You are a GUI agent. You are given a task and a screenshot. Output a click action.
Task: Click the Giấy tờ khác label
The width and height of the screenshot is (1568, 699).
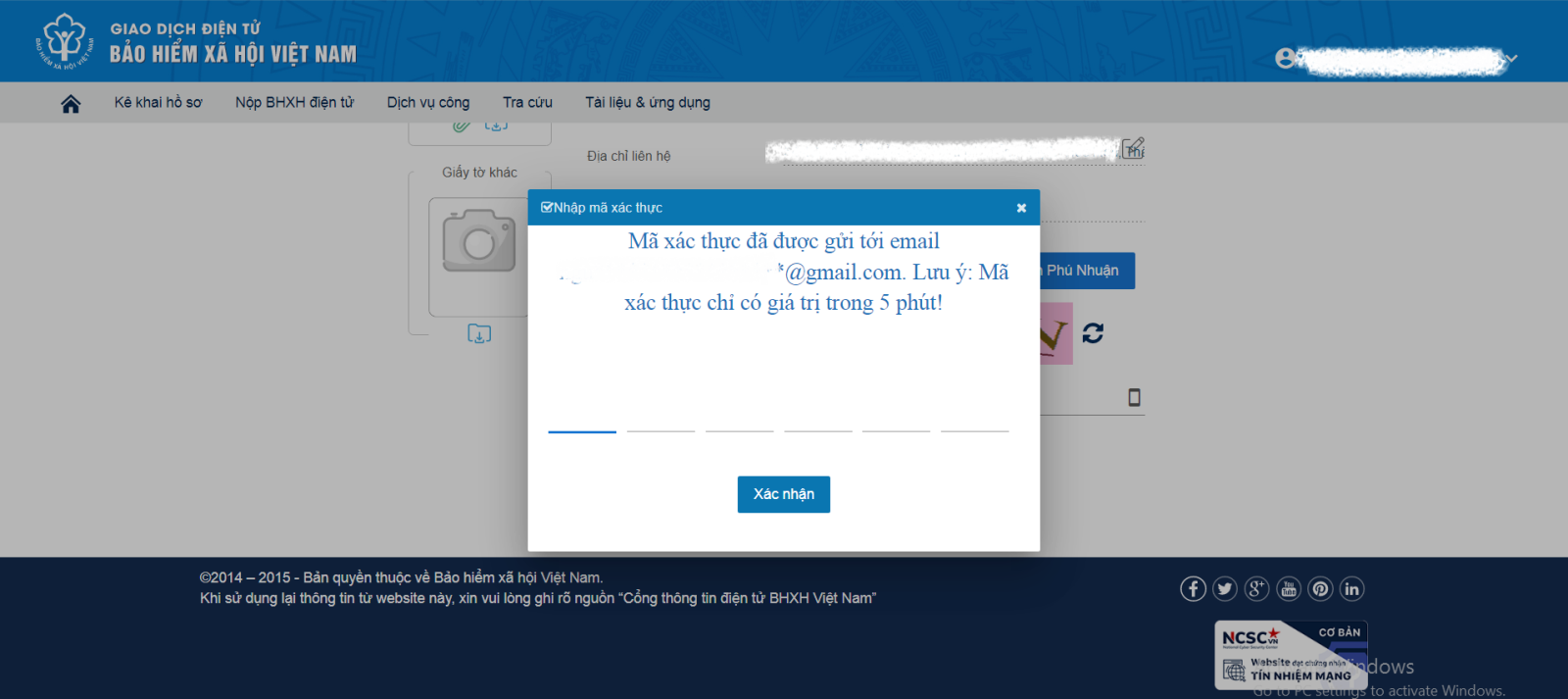479,173
